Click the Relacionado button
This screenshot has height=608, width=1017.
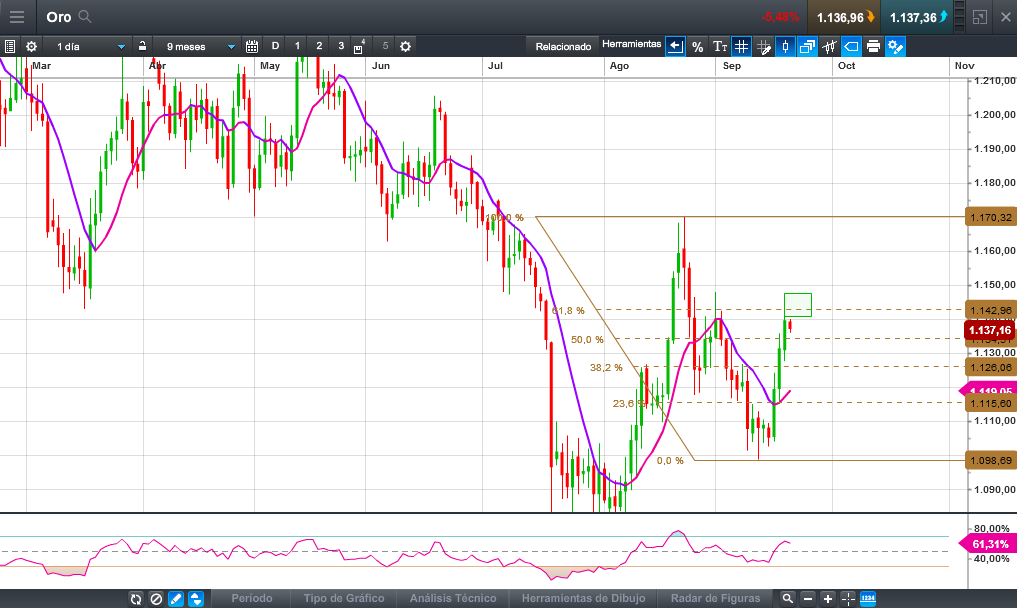pyautogui.click(x=563, y=46)
